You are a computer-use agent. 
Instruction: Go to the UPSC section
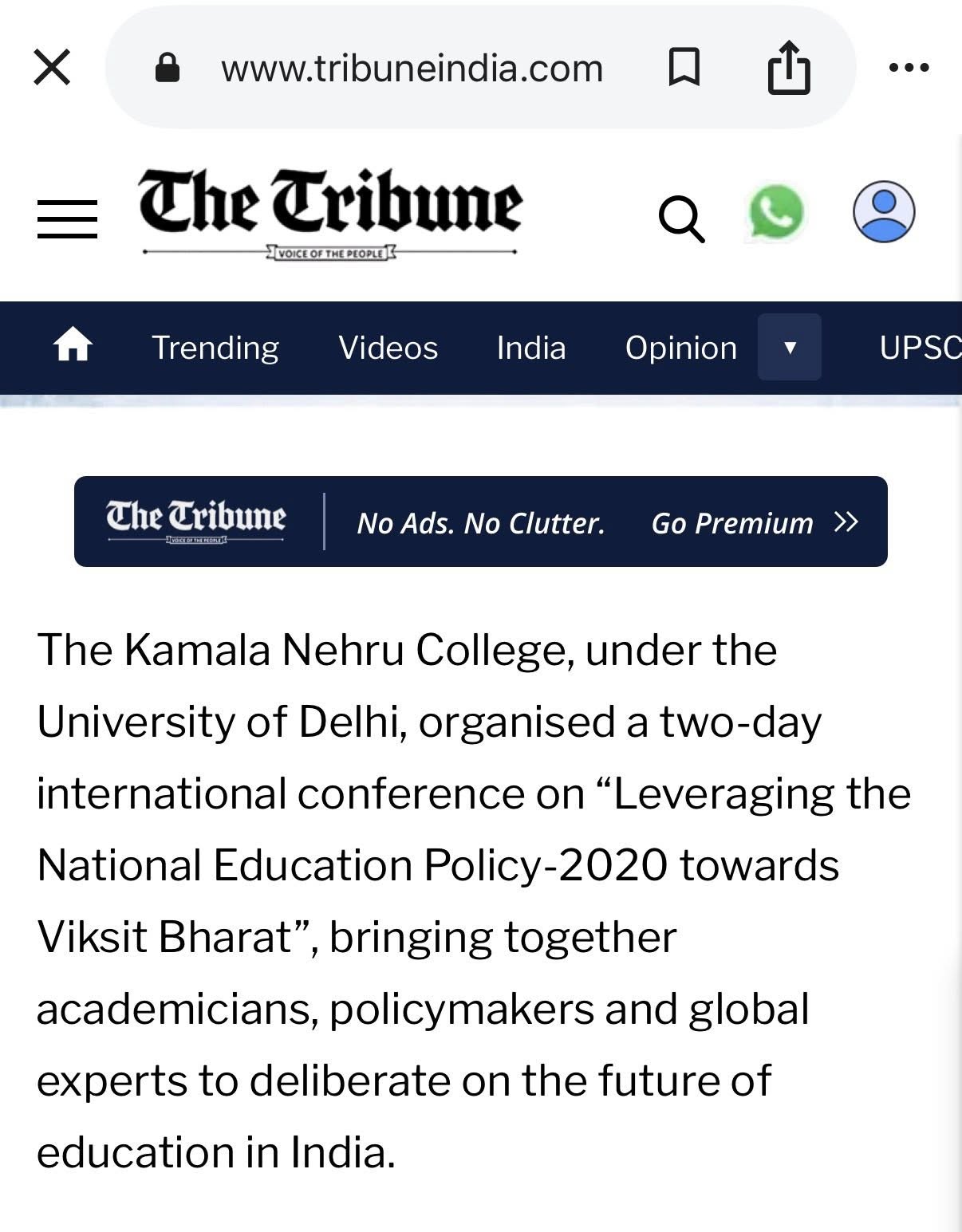click(x=919, y=348)
